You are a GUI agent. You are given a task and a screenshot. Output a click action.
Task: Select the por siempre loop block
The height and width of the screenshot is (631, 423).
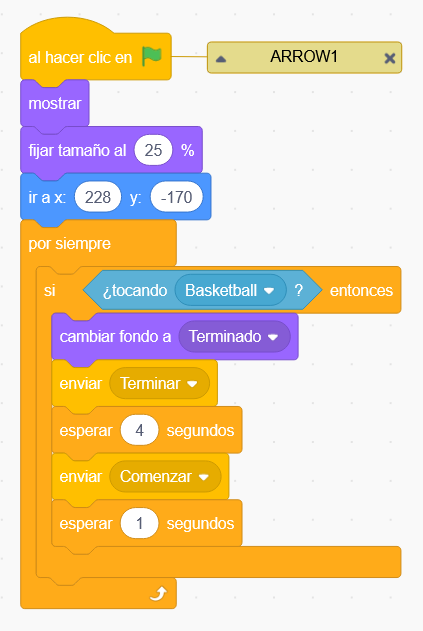(69, 244)
